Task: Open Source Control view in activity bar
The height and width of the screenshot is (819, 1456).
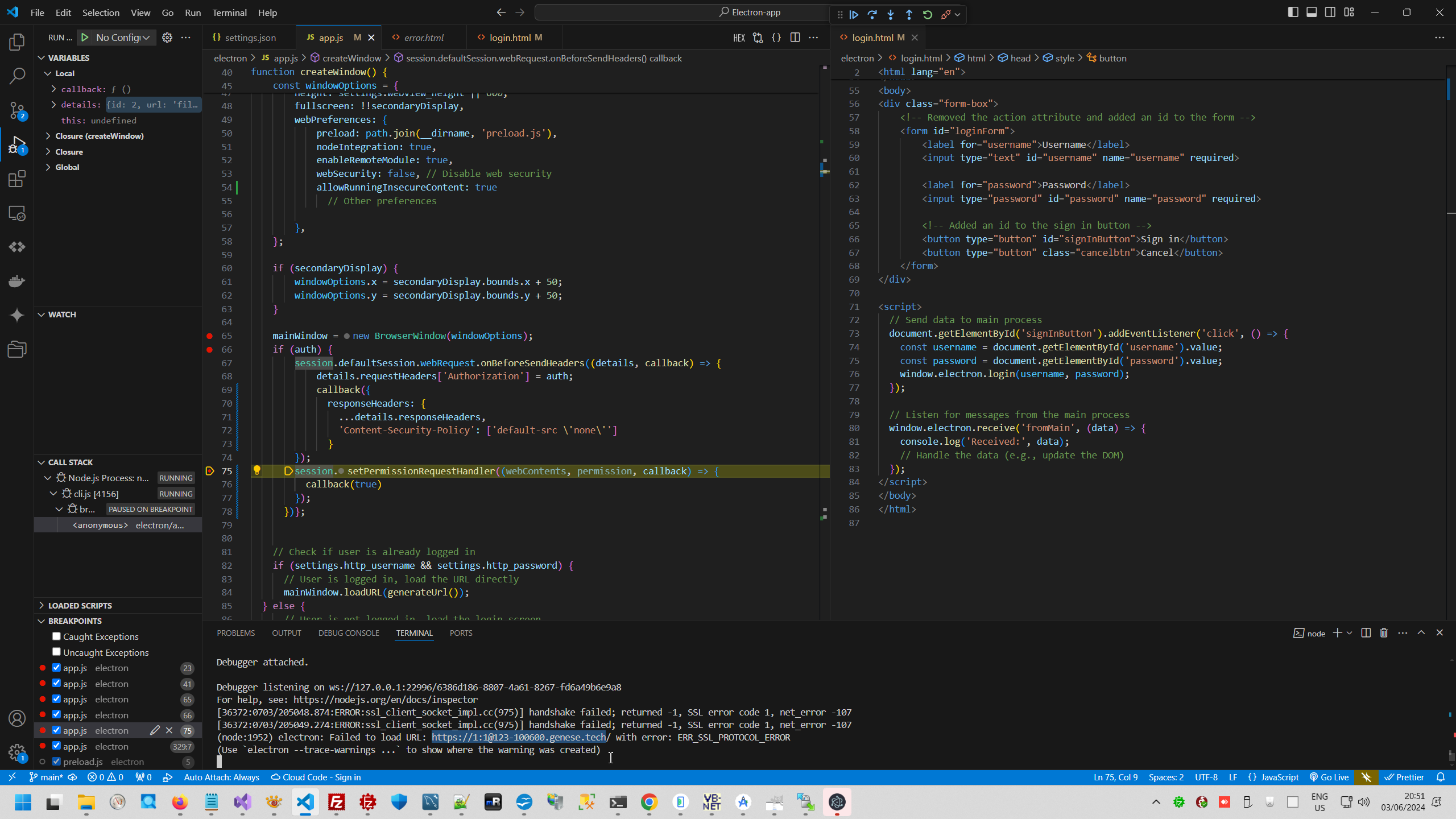Action: [x=17, y=110]
